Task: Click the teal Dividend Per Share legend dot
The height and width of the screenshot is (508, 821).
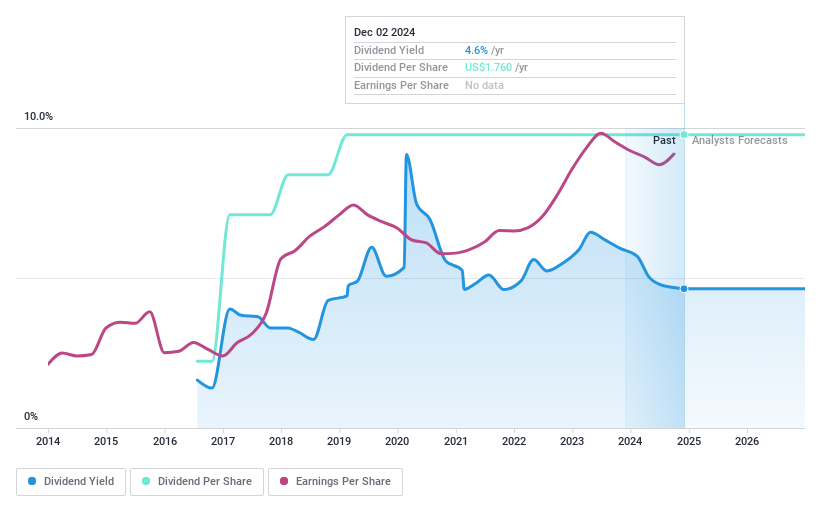Action: (146, 481)
